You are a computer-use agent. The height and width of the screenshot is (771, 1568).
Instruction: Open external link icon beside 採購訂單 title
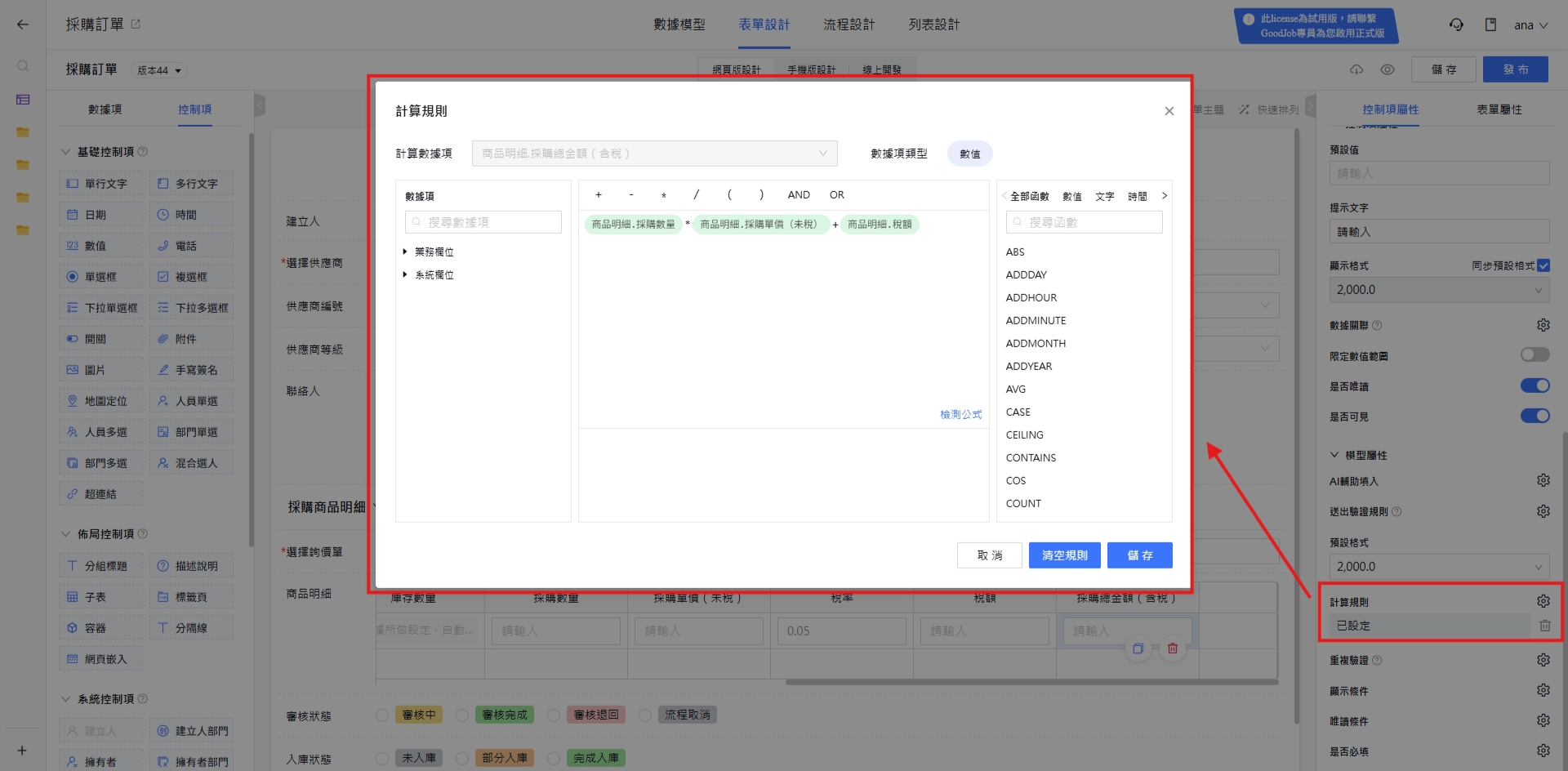coord(136,25)
